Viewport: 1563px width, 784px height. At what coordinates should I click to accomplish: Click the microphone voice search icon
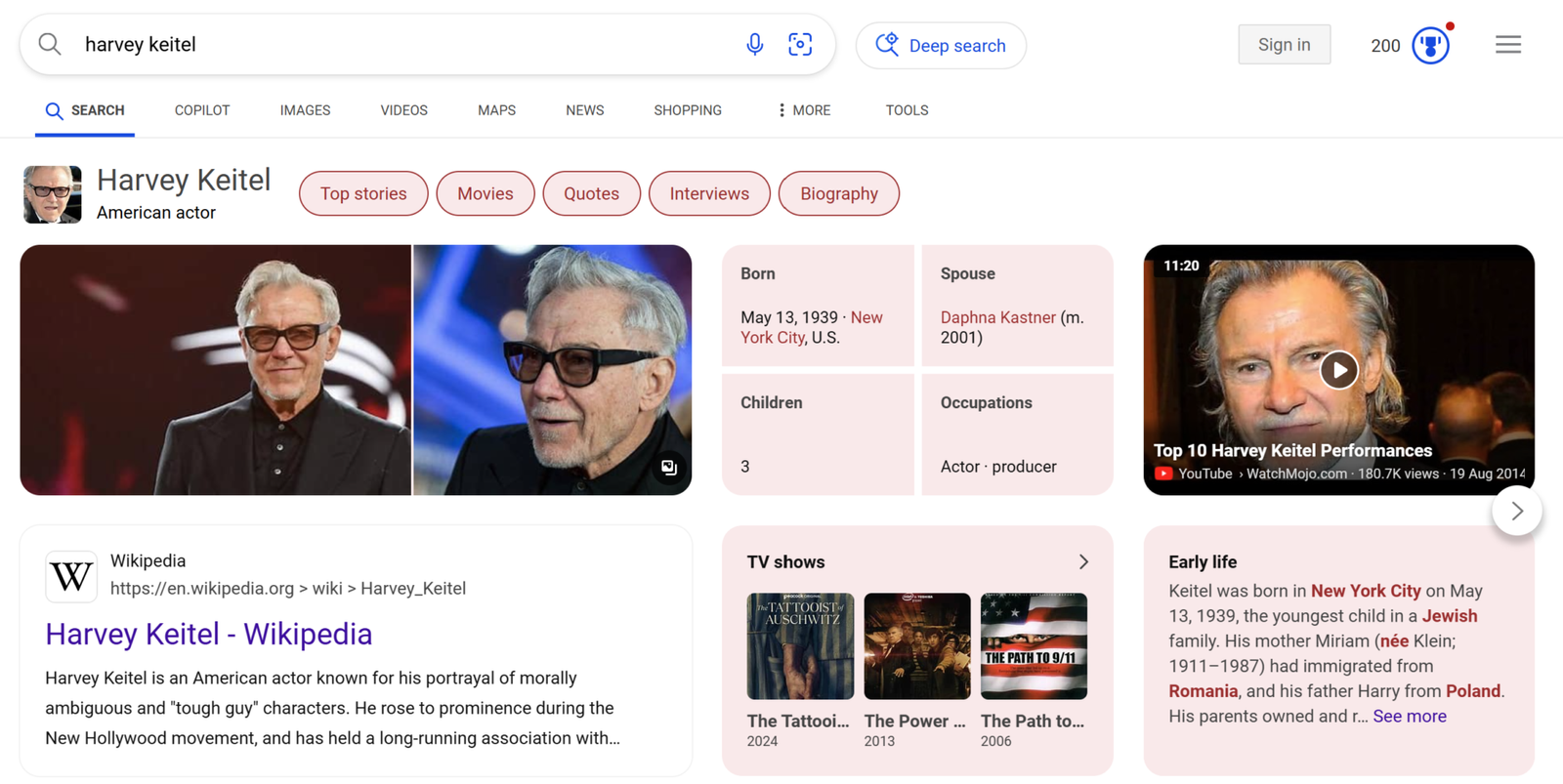click(754, 45)
